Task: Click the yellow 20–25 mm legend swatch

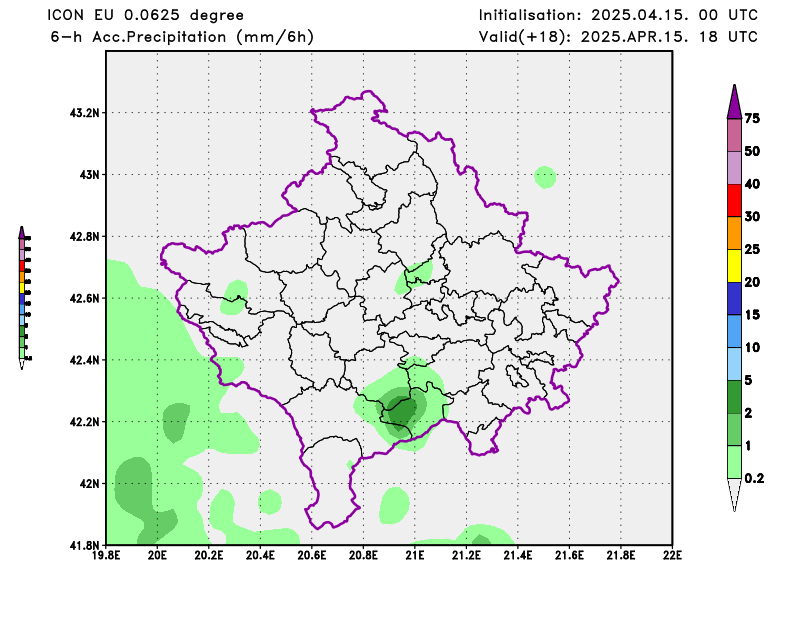Action: coord(734,266)
